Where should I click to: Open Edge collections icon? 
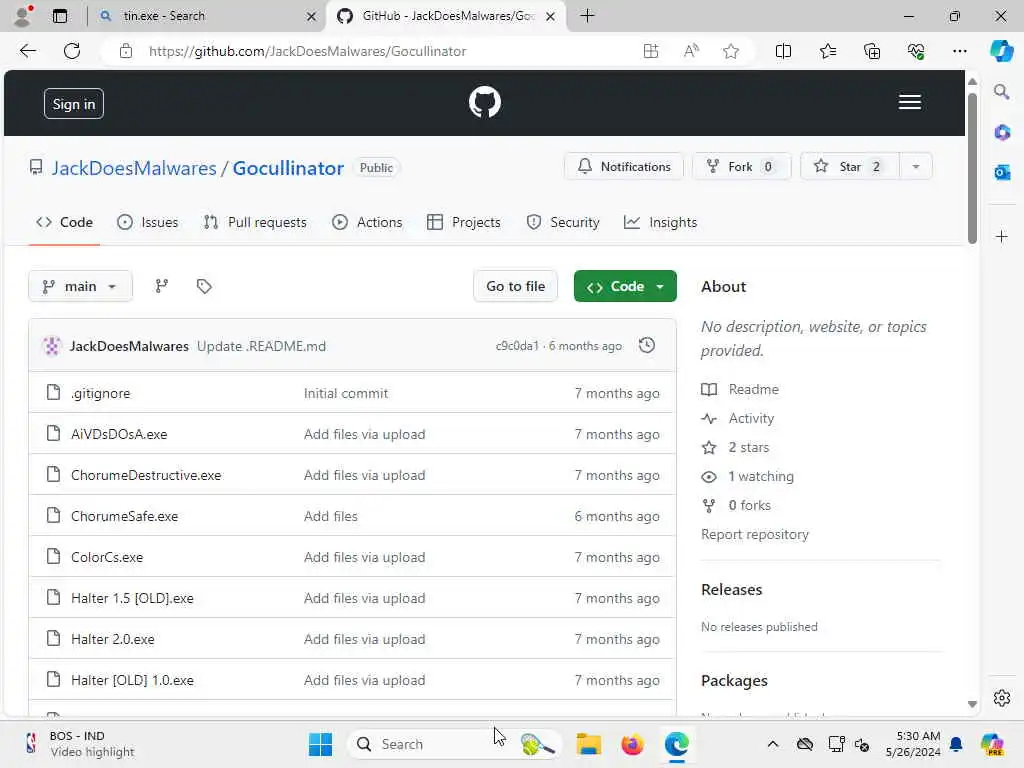coord(872,51)
